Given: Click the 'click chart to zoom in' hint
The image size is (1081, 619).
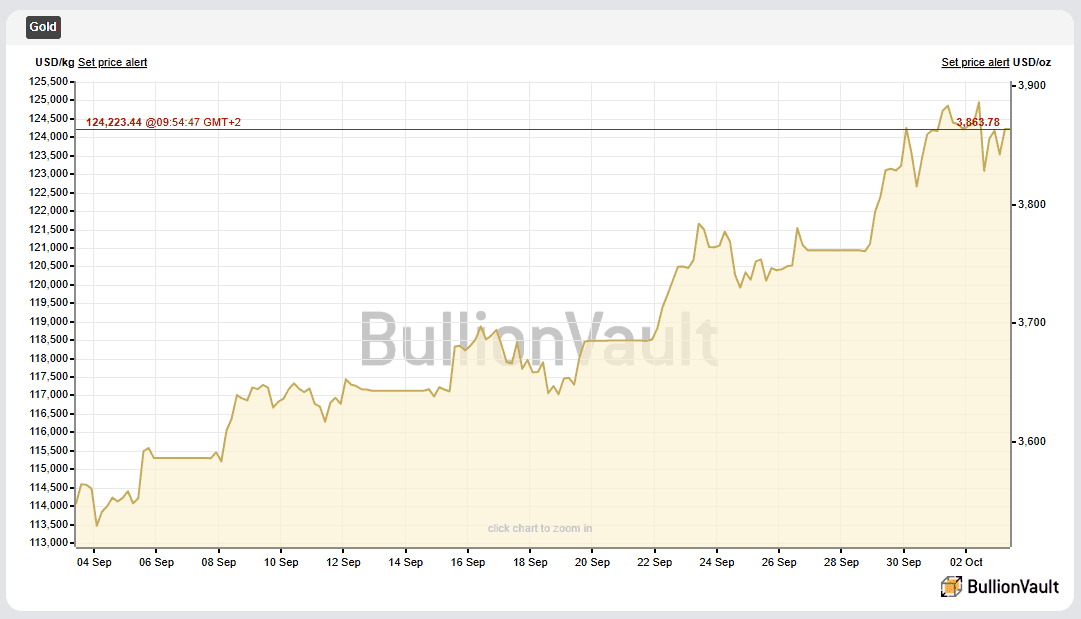Looking at the screenshot, I should tap(539, 528).
